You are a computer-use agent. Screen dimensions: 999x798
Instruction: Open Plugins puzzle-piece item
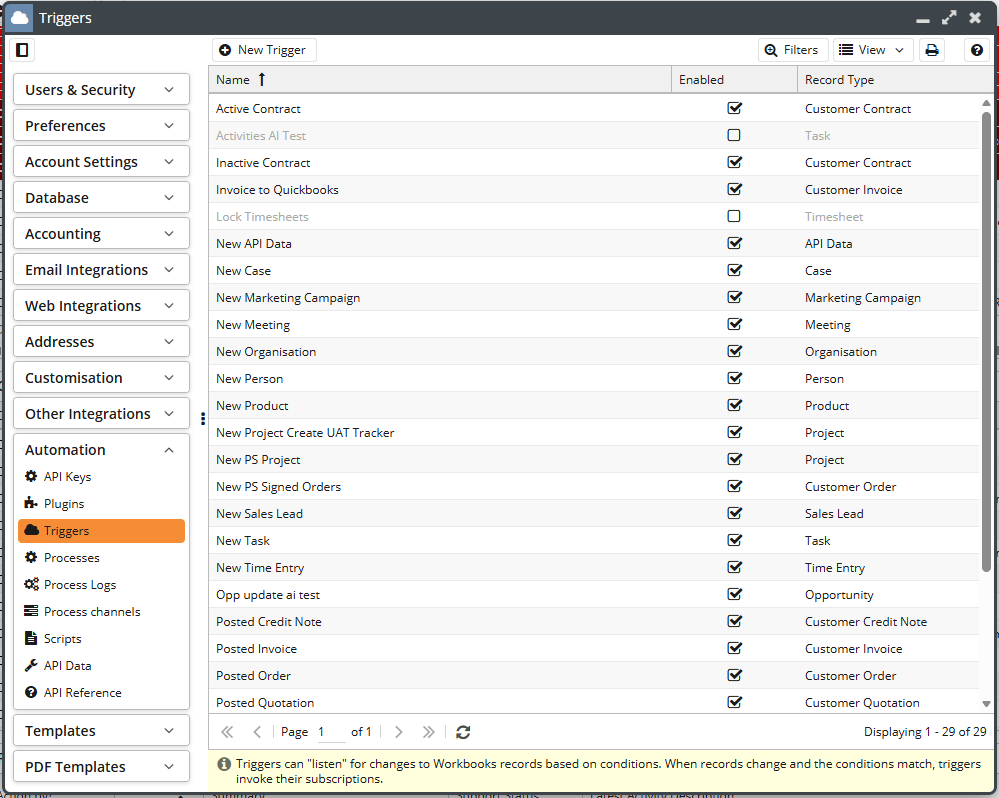pyautogui.click(x=63, y=504)
